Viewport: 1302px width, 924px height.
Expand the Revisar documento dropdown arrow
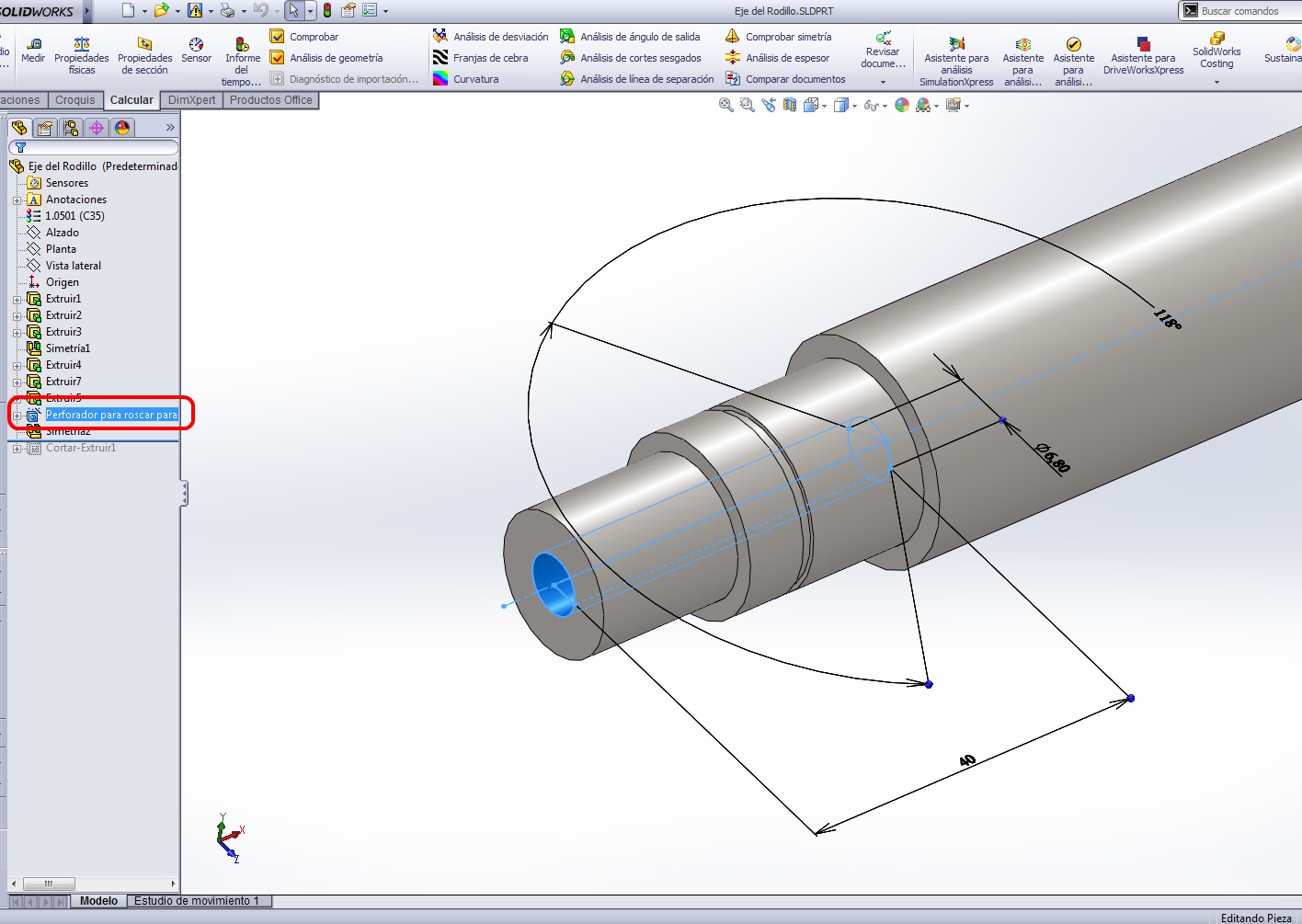click(x=883, y=83)
